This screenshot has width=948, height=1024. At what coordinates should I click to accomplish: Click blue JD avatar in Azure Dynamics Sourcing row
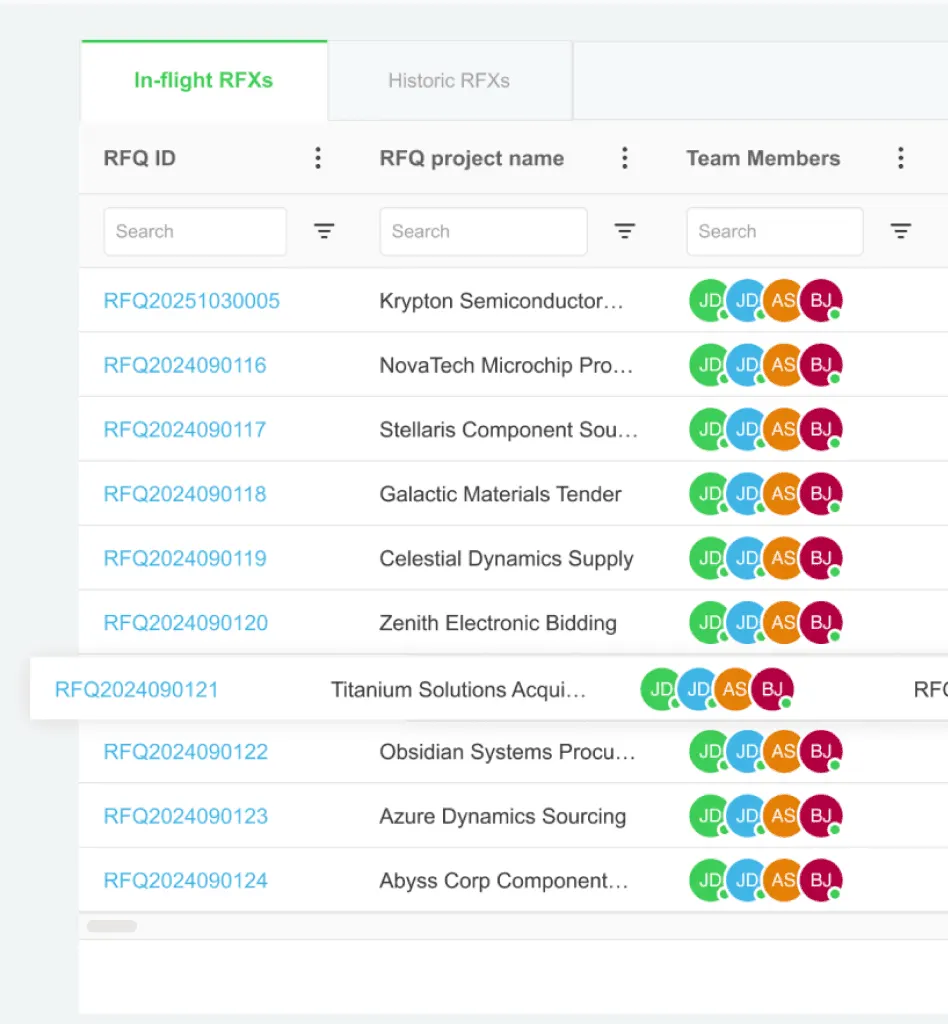747,816
